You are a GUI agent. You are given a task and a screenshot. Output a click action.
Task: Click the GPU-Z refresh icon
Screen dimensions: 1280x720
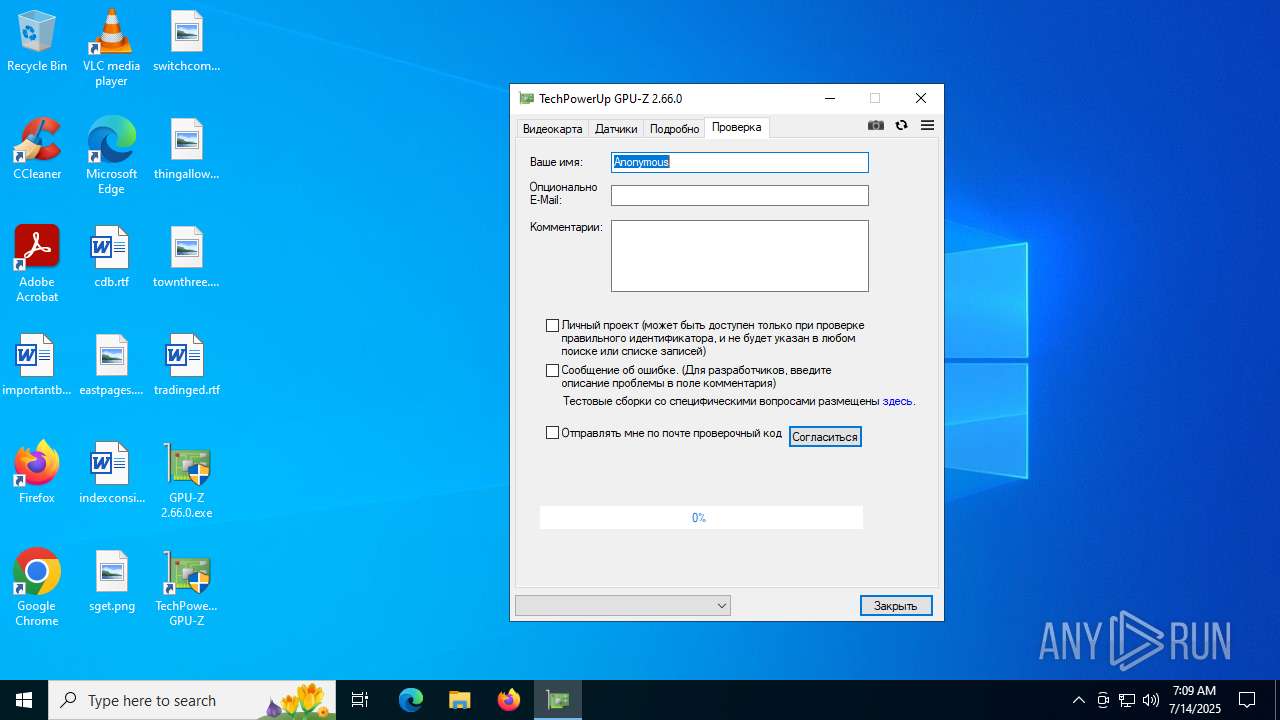tap(901, 126)
